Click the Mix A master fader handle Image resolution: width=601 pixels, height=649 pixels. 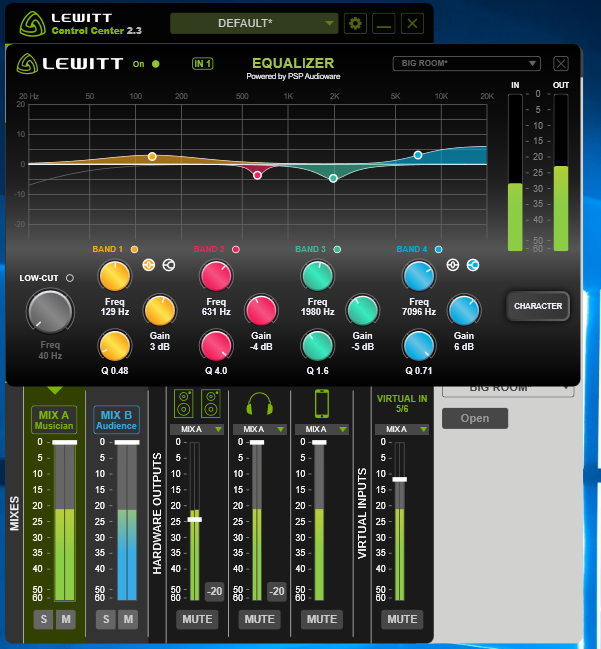tap(65, 442)
